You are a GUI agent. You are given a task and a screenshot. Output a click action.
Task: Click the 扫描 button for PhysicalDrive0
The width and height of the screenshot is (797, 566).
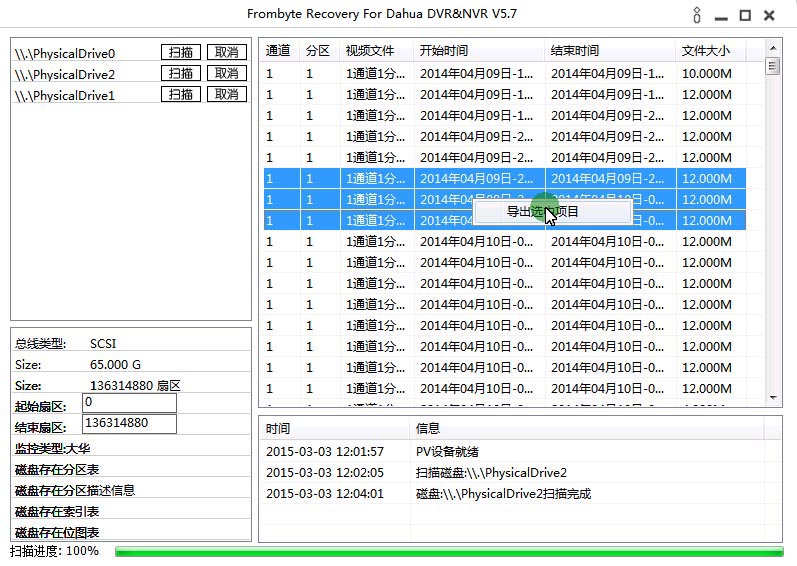pyautogui.click(x=181, y=53)
